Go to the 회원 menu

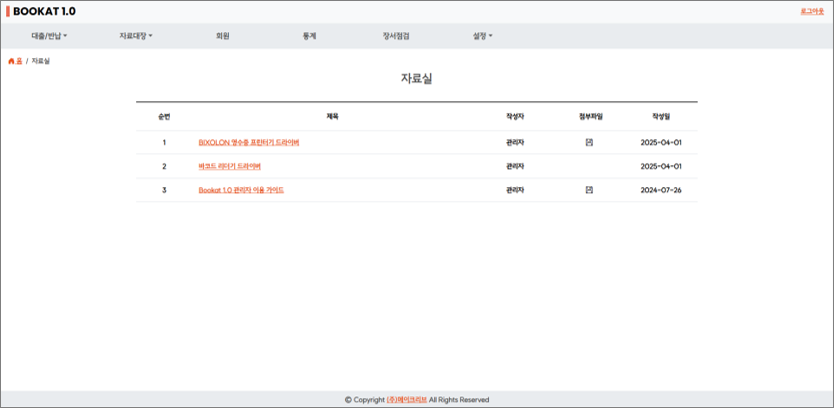[x=223, y=36]
